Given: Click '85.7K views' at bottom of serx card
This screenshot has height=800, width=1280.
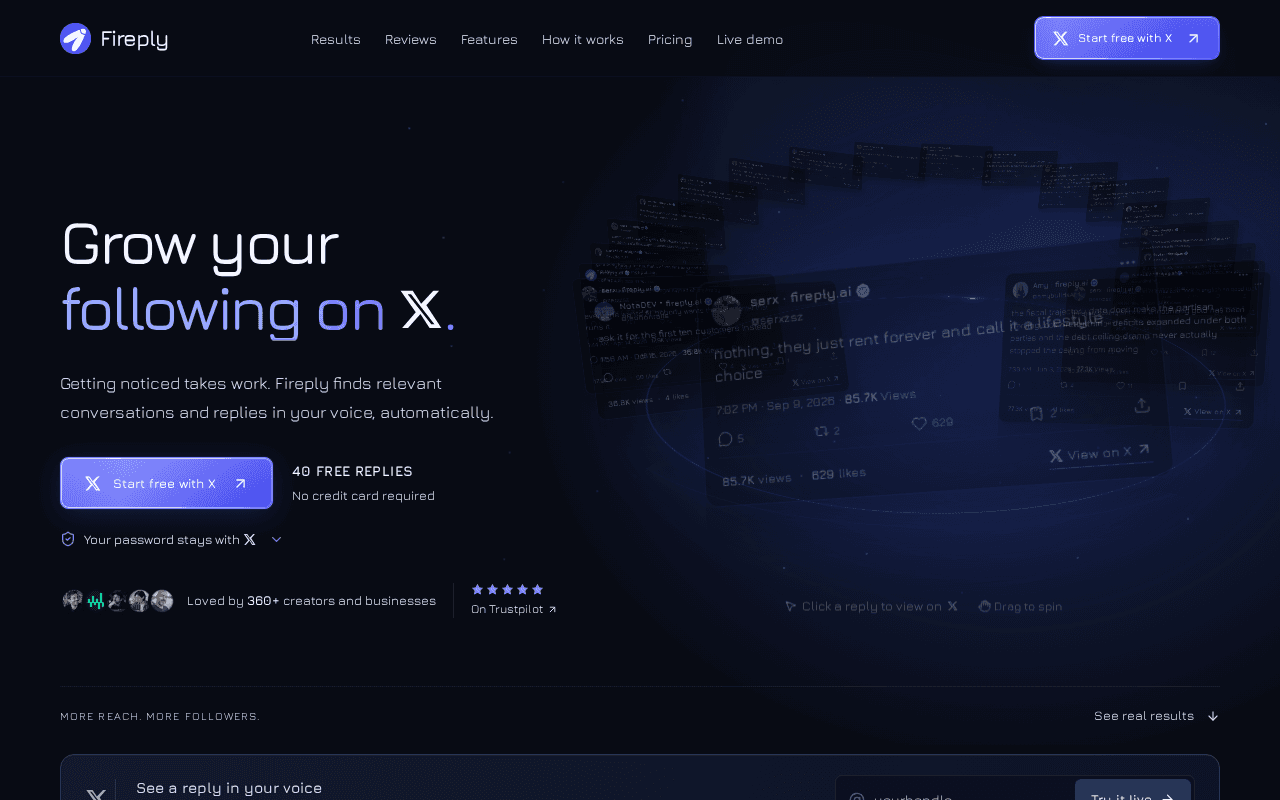Looking at the screenshot, I should (x=757, y=480).
